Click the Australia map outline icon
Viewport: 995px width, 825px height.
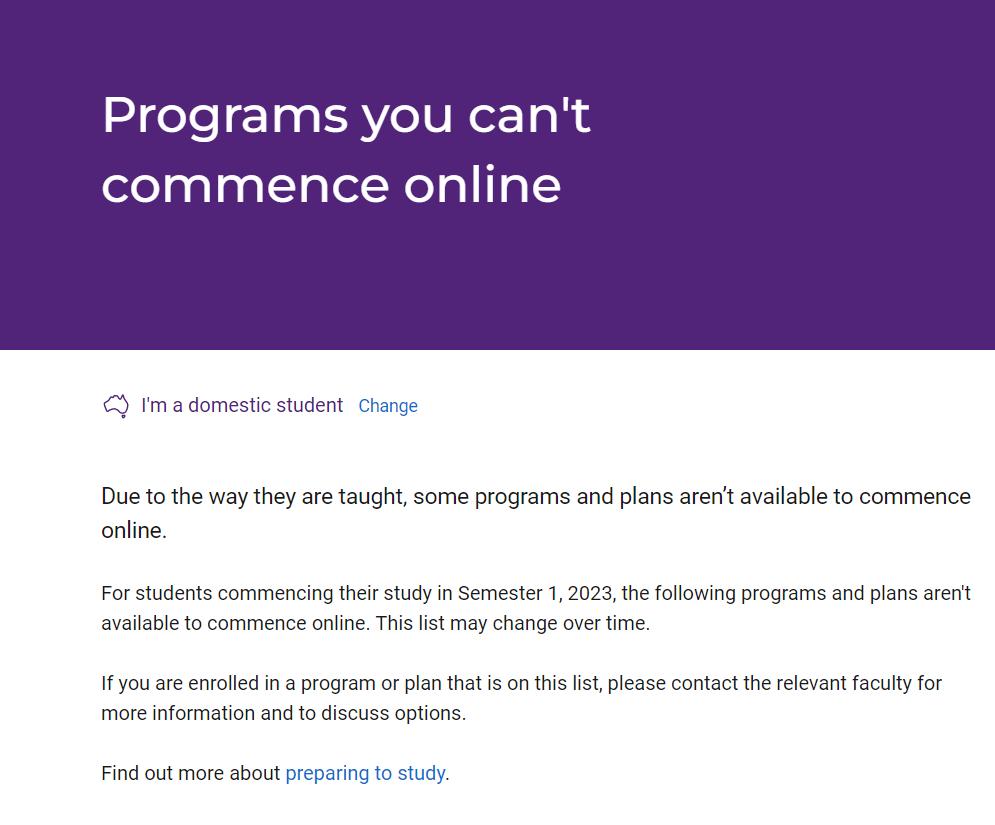(x=116, y=406)
